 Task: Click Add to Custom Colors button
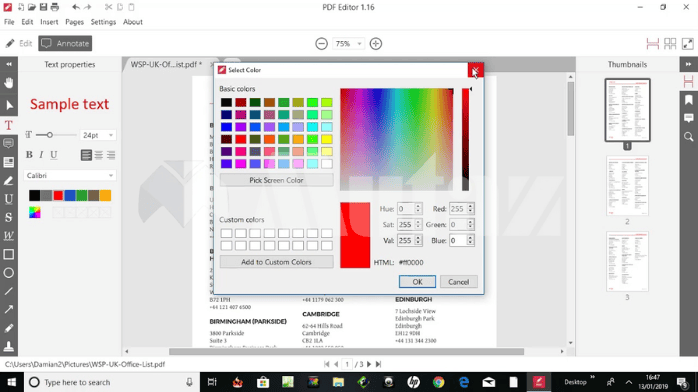276,262
